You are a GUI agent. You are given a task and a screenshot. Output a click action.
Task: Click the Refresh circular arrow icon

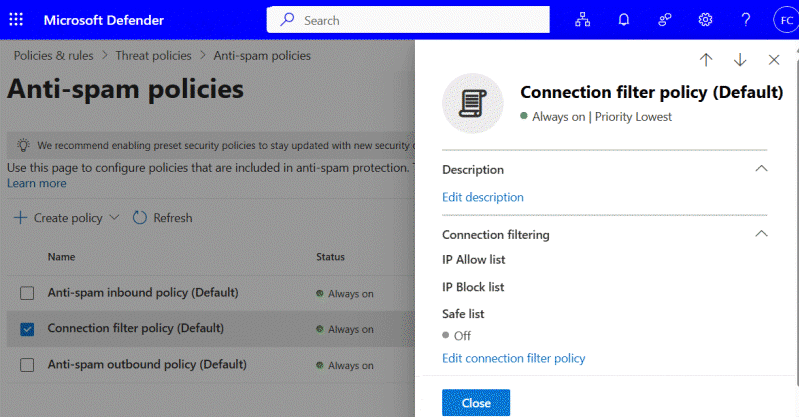coord(140,218)
